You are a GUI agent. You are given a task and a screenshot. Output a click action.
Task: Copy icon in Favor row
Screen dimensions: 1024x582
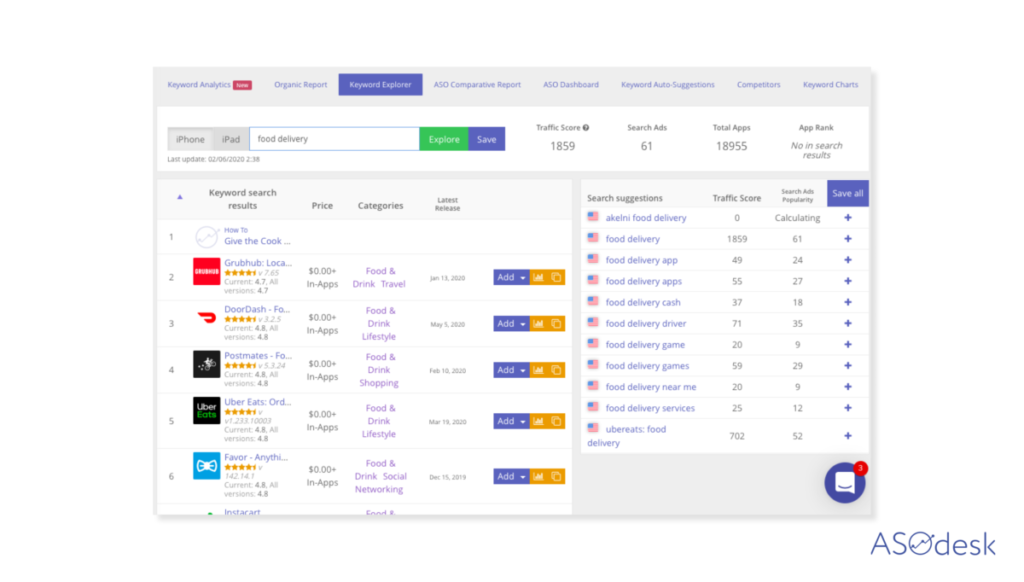click(556, 477)
